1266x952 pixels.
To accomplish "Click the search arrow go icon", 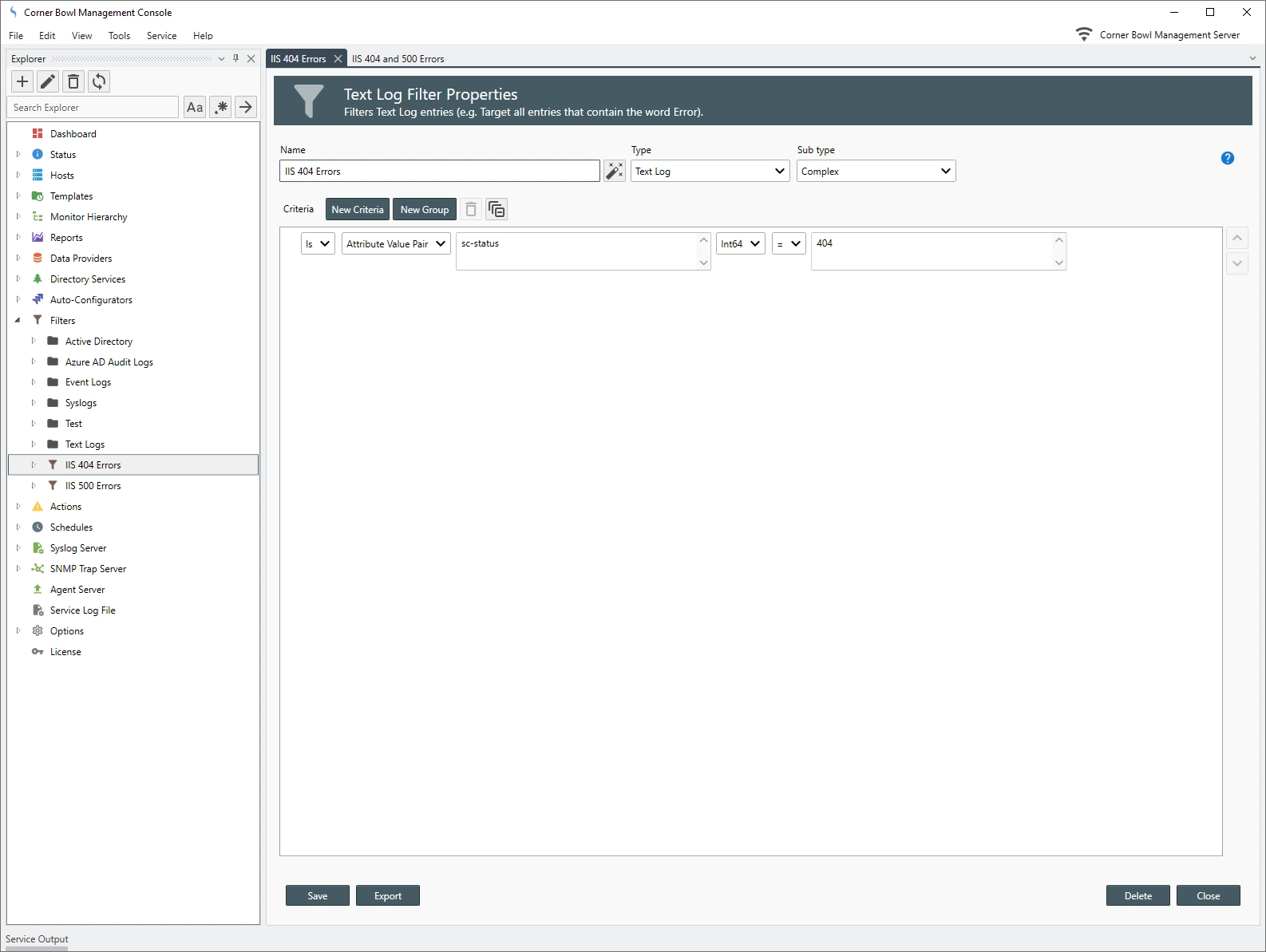I will (246, 107).
